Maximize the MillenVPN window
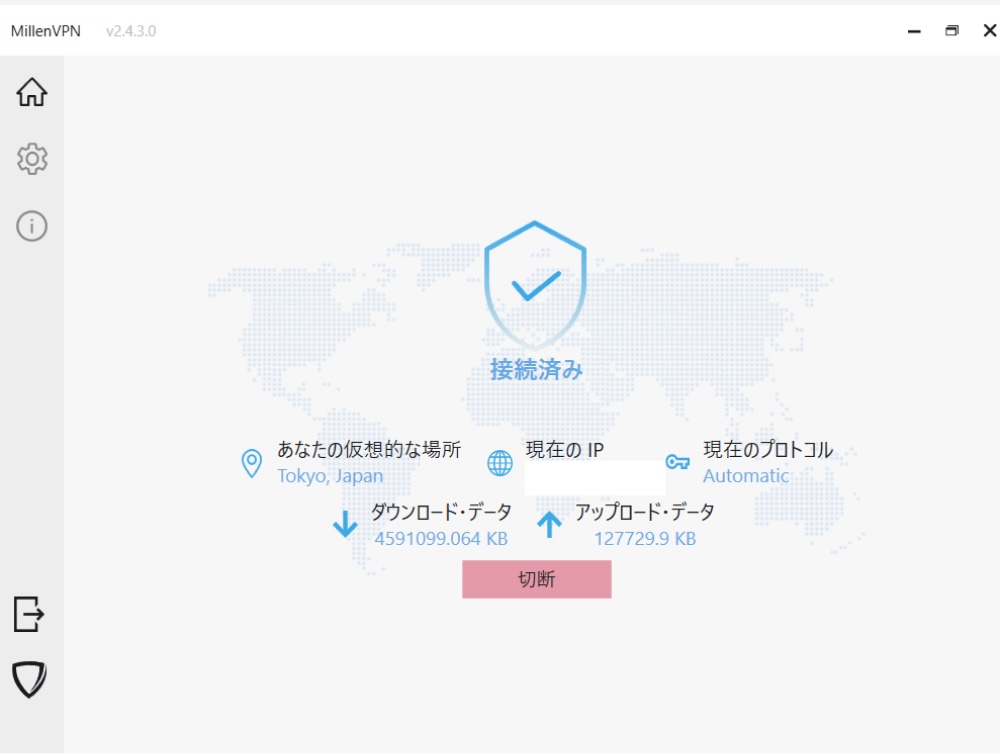 952,31
